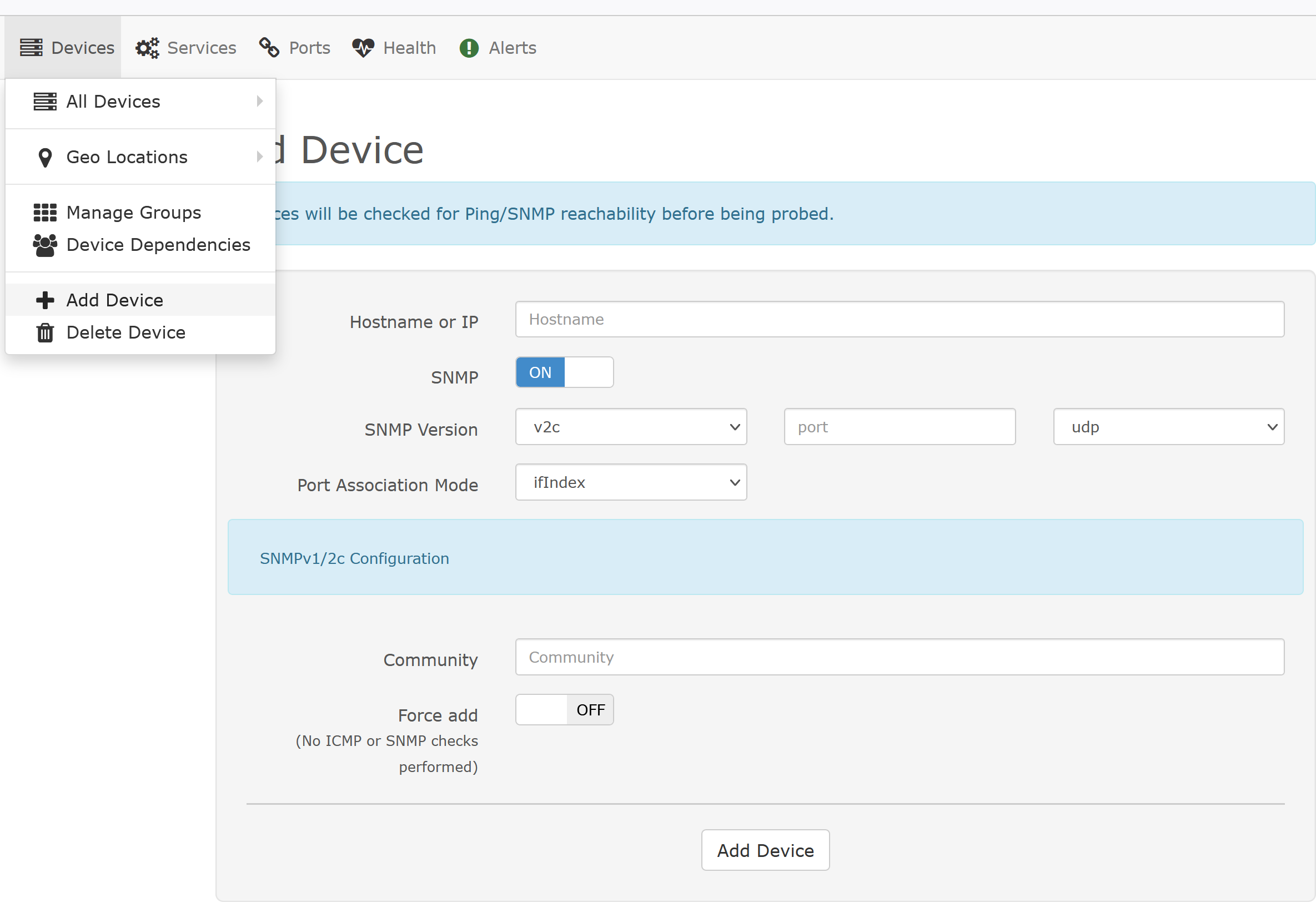
Task: Select Add Device from the Devices menu
Action: point(114,300)
